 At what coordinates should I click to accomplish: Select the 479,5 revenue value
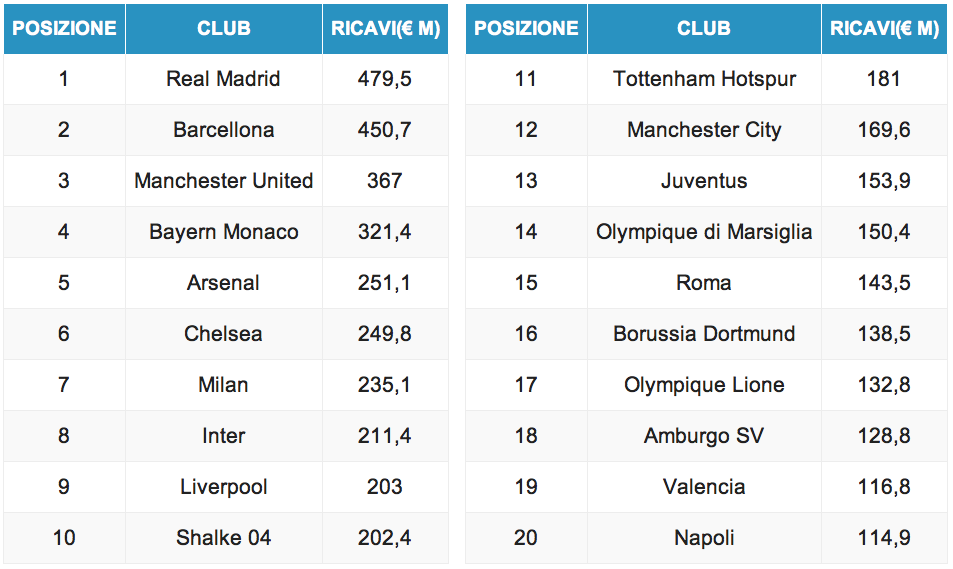[x=384, y=79]
